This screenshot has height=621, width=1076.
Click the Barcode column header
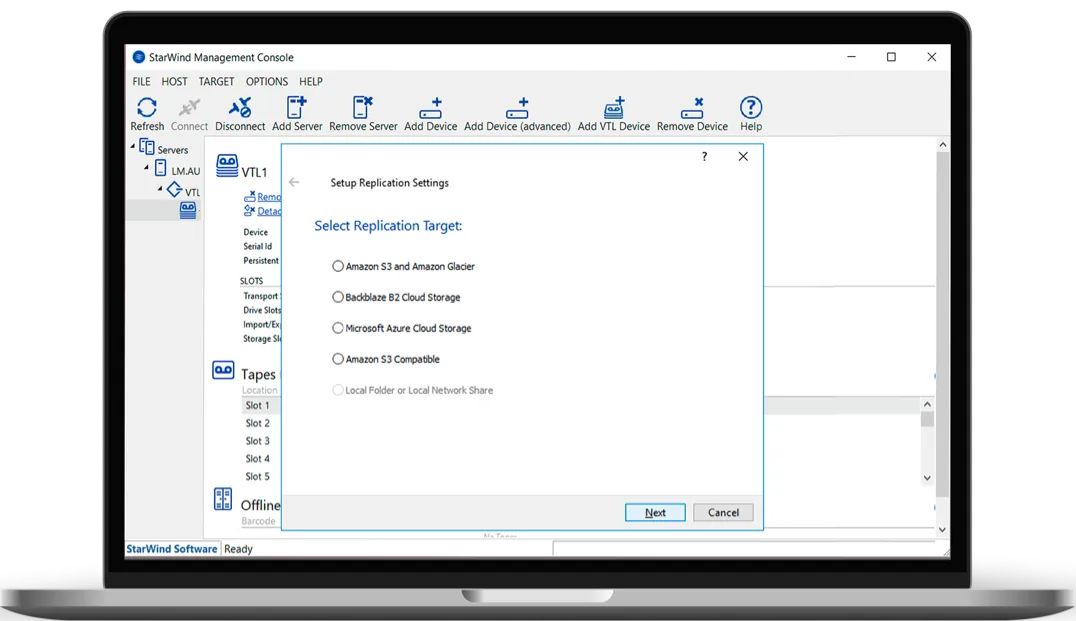point(258,521)
